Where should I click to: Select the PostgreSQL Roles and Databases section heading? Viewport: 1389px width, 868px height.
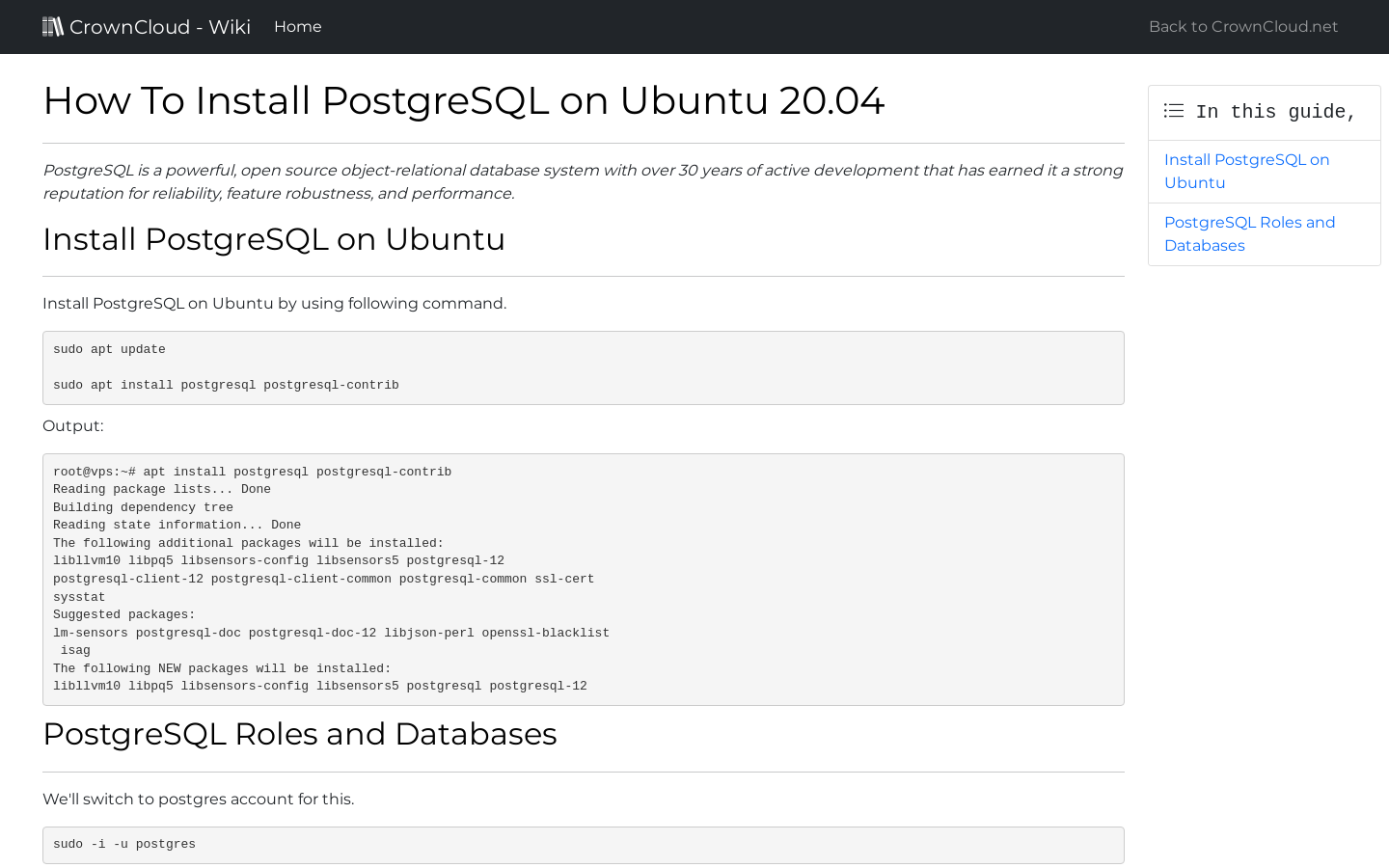(300, 734)
